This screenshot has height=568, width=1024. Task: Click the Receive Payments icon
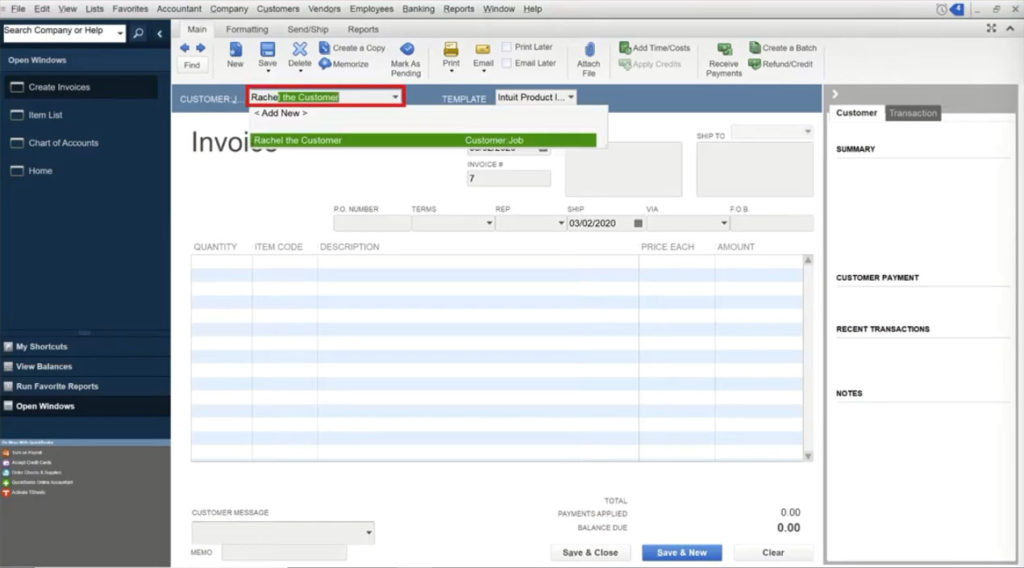tap(724, 50)
